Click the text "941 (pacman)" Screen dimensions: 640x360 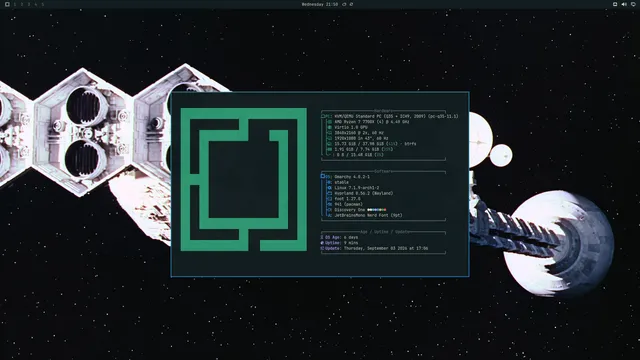(349, 204)
